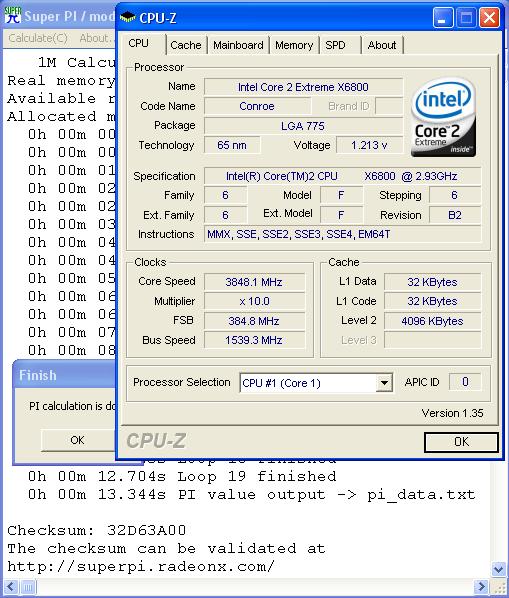Click the Revision value 'B2'
The height and width of the screenshot is (598, 509).
pos(454,215)
